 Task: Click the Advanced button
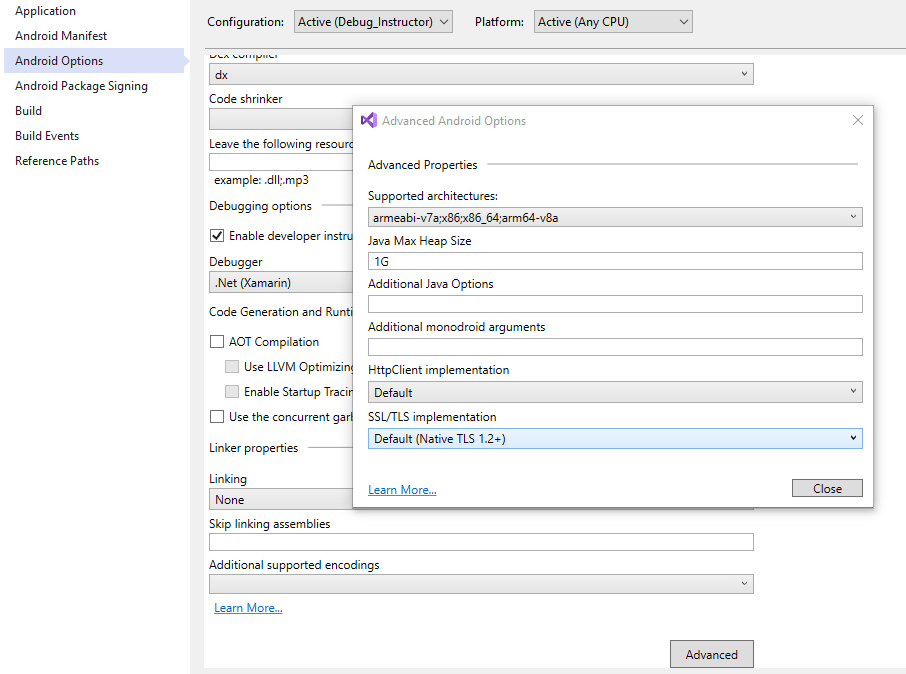[x=711, y=655]
